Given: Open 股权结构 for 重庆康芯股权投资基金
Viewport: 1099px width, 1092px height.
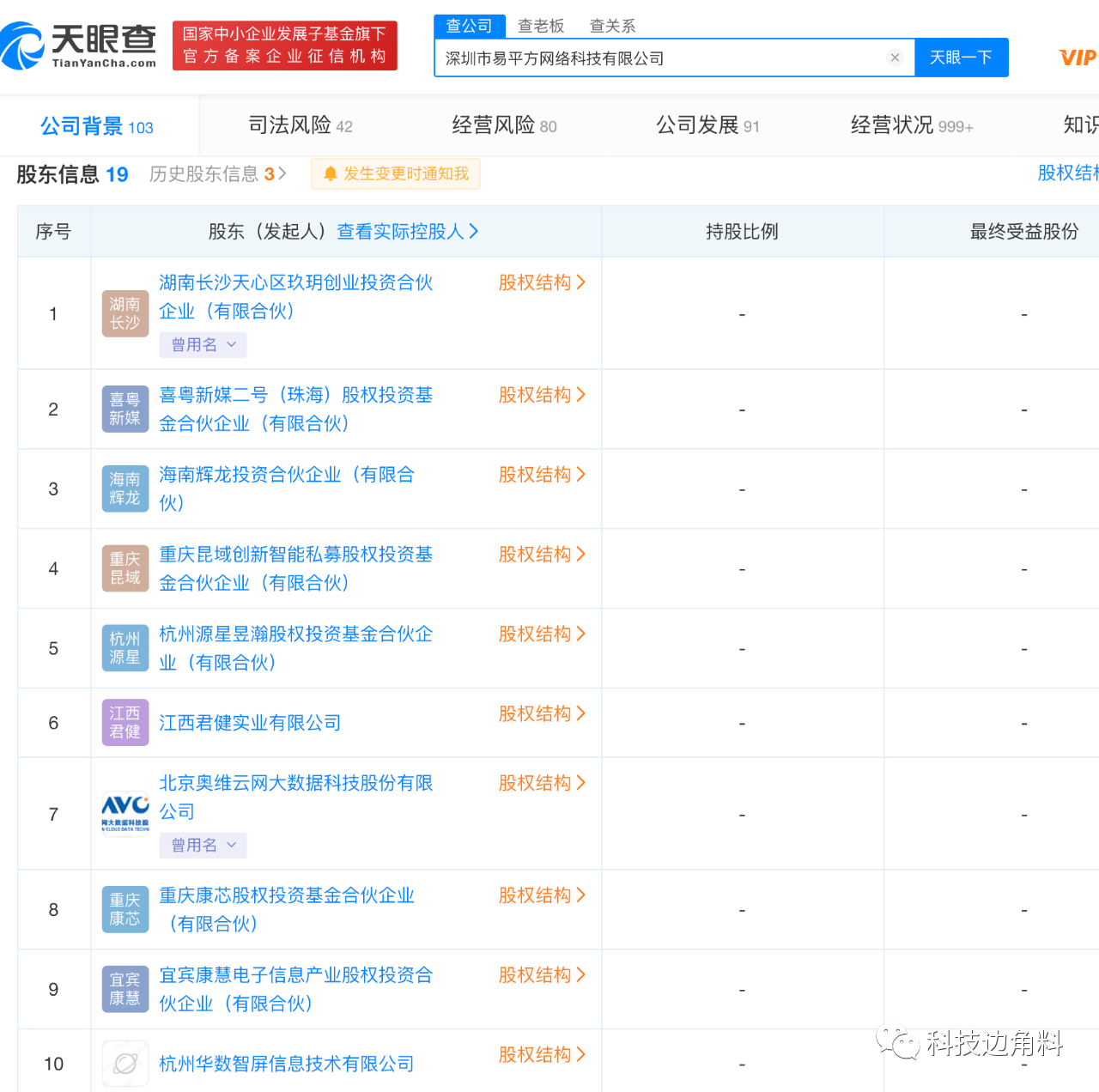Looking at the screenshot, I should point(542,895).
